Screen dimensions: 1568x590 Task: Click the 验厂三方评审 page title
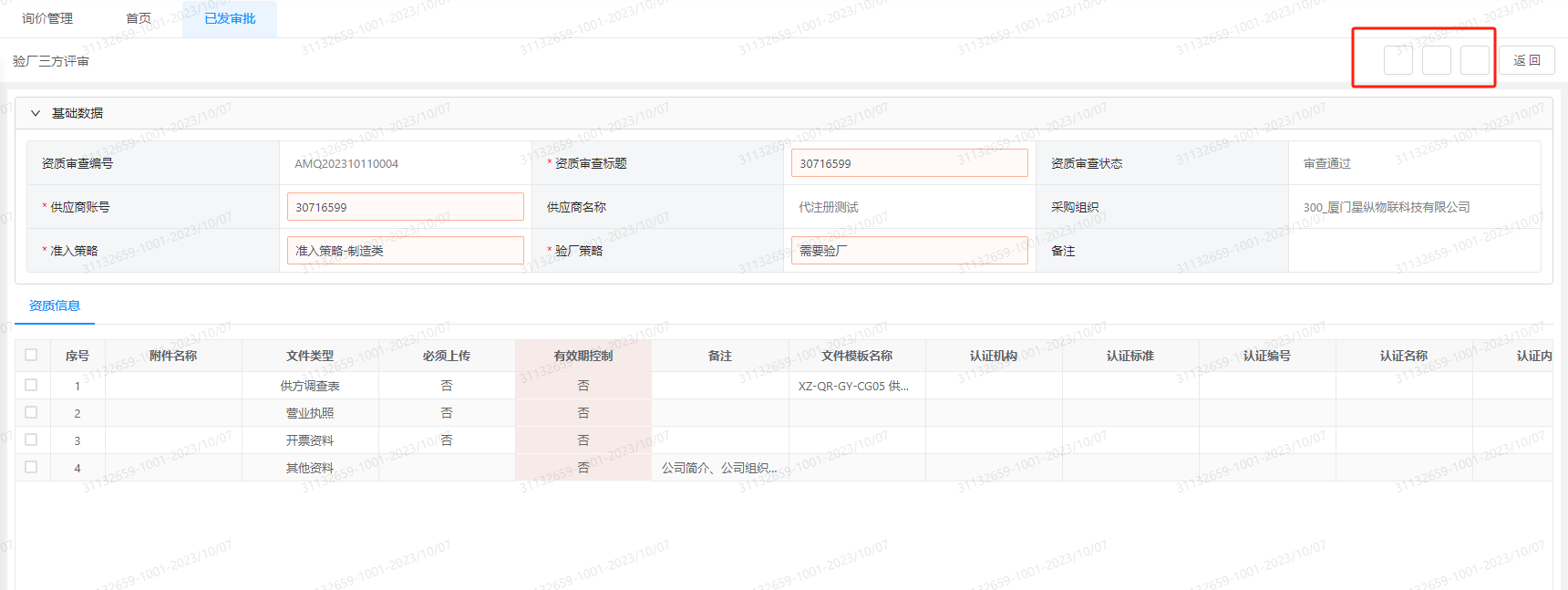[51, 61]
